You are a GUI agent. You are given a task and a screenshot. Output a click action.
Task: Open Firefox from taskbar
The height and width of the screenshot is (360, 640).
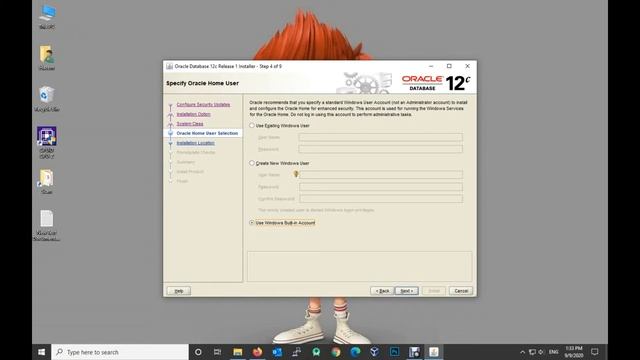click(257, 352)
